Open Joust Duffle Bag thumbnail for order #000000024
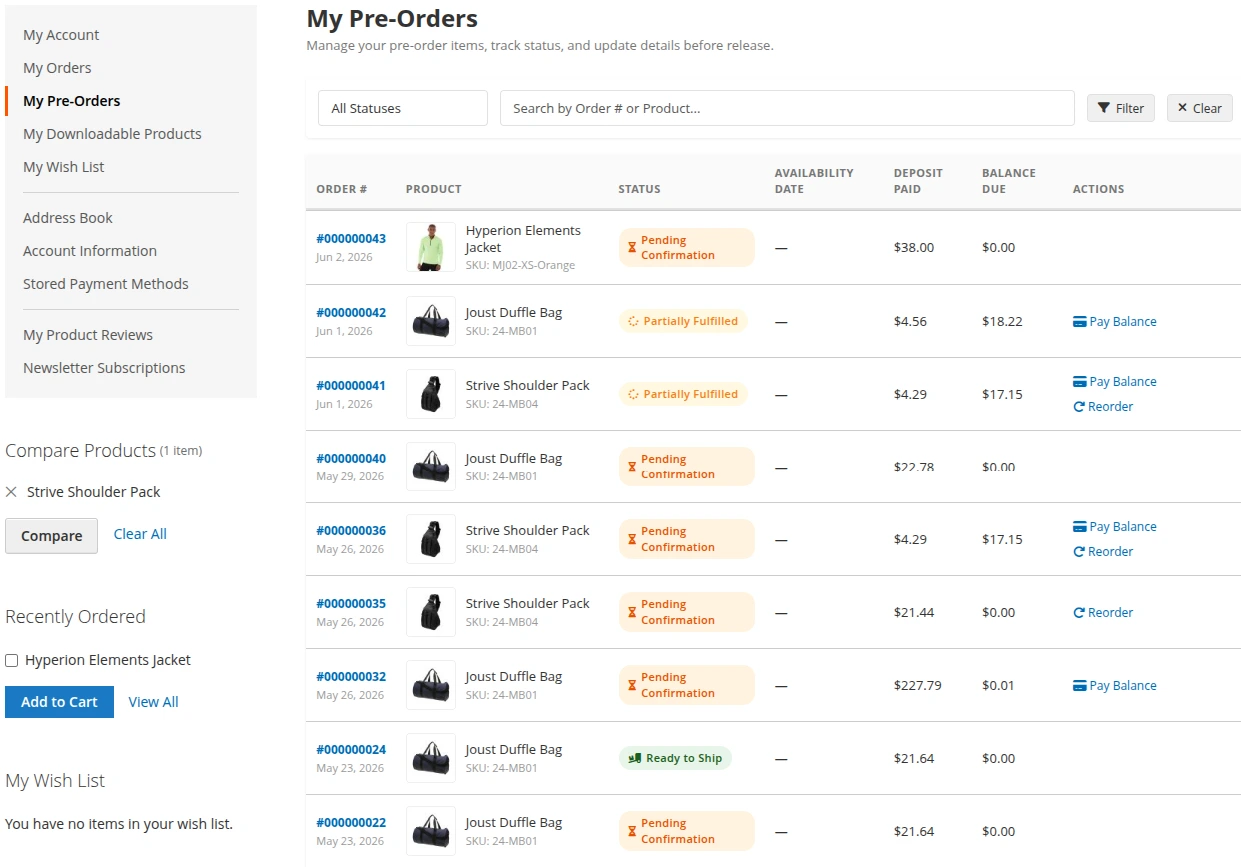The image size is (1241, 867). [431, 758]
